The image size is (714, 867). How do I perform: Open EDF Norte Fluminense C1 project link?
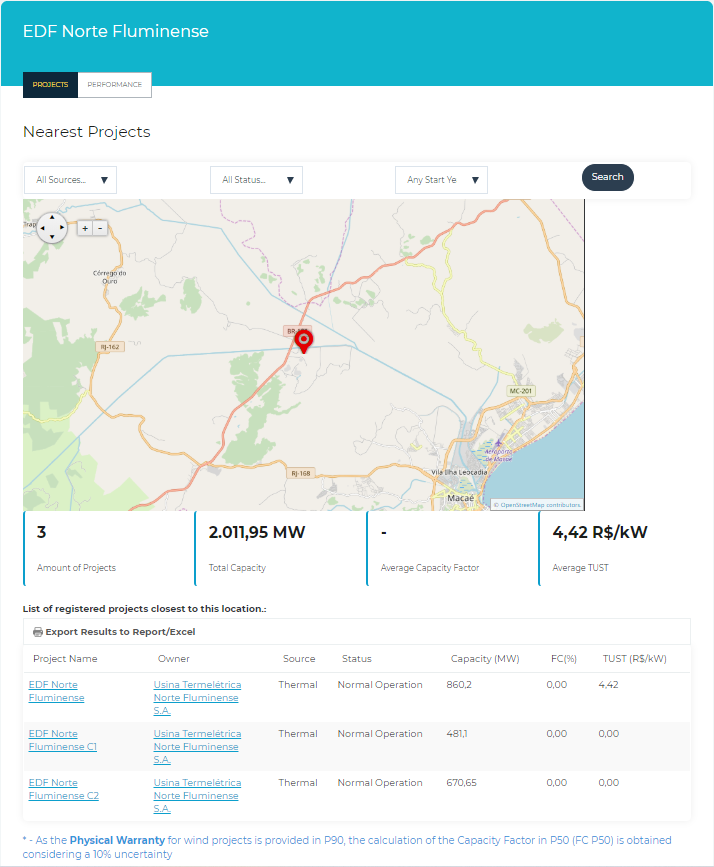pyautogui.click(x=62, y=740)
